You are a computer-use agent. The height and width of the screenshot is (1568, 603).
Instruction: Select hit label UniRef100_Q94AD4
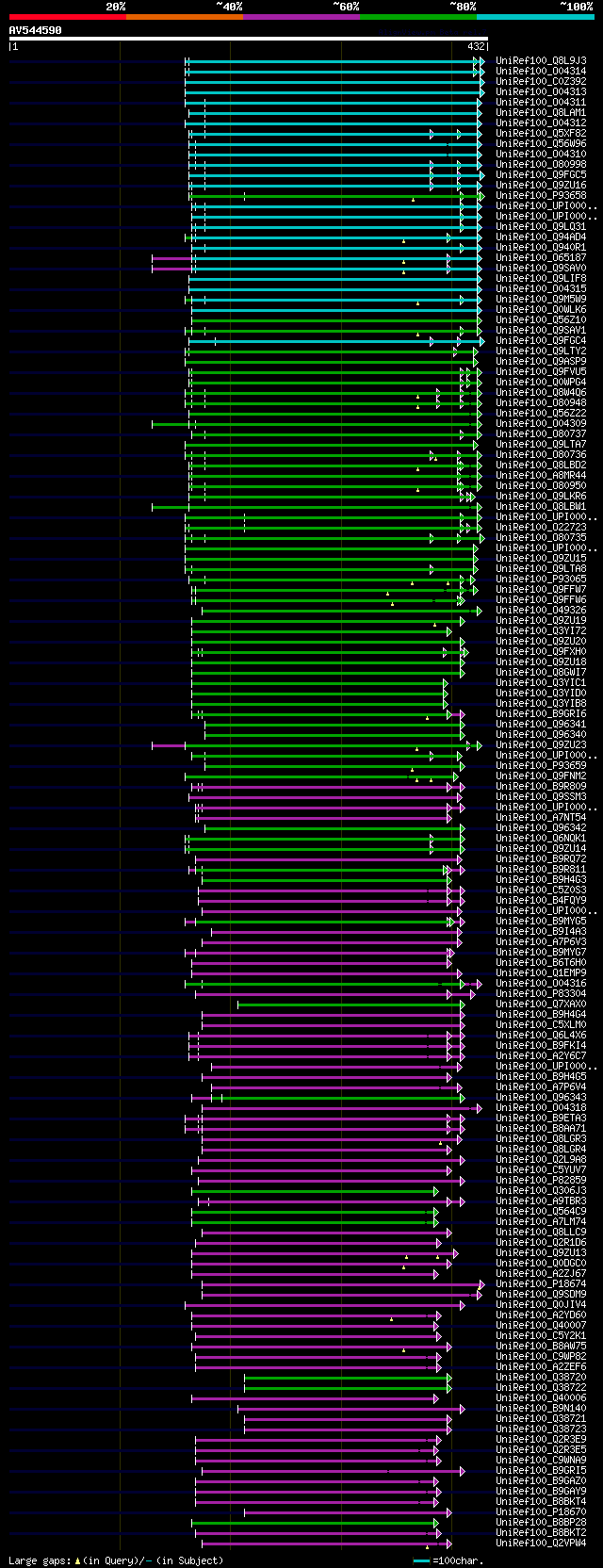pyautogui.click(x=541, y=237)
